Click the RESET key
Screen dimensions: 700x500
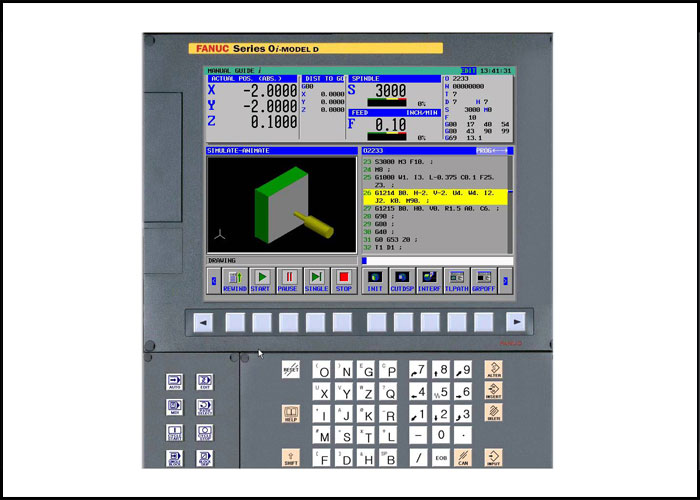click(x=291, y=370)
